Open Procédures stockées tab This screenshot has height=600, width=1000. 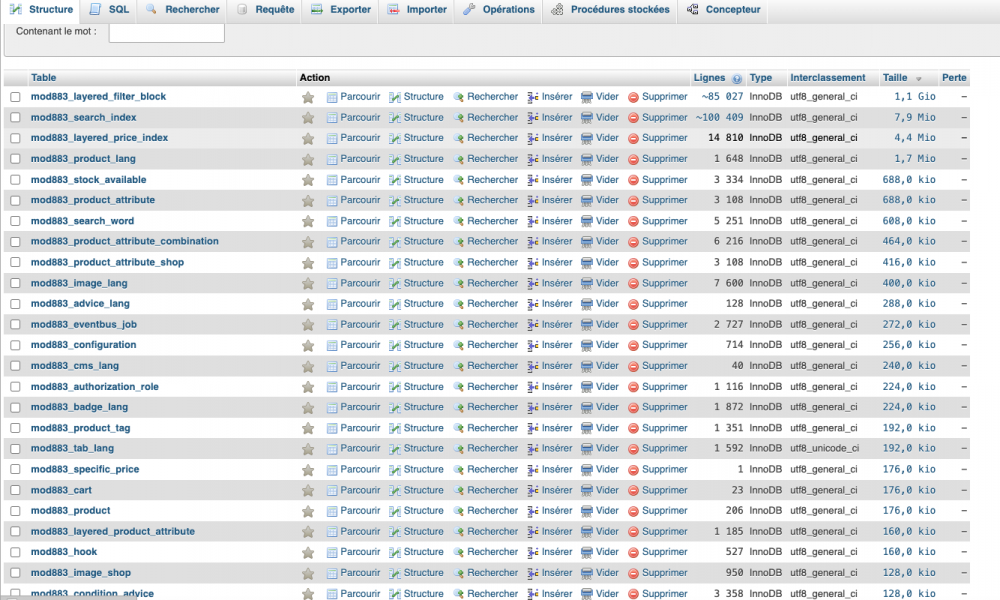click(x=610, y=10)
